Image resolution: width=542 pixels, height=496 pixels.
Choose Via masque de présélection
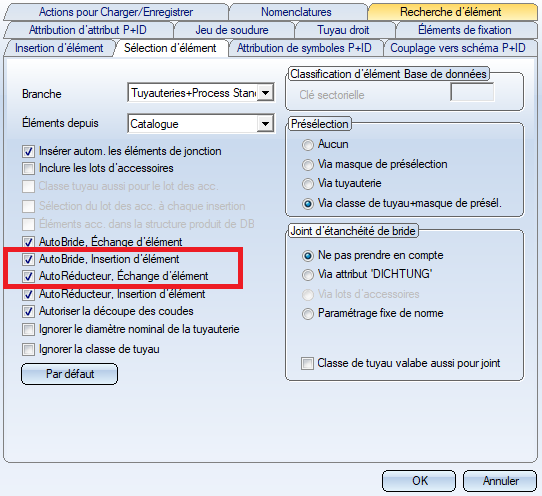(308, 165)
